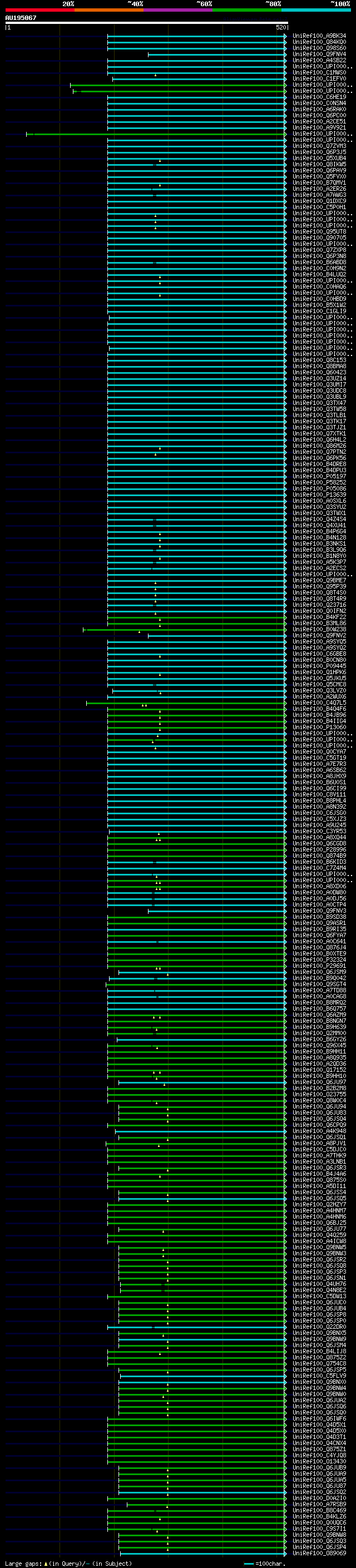Image resolution: width=356 pixels, height=1568 pixels.
Task: Select the UniRef100_C1EFV0 label
Action: coord(319,78)
